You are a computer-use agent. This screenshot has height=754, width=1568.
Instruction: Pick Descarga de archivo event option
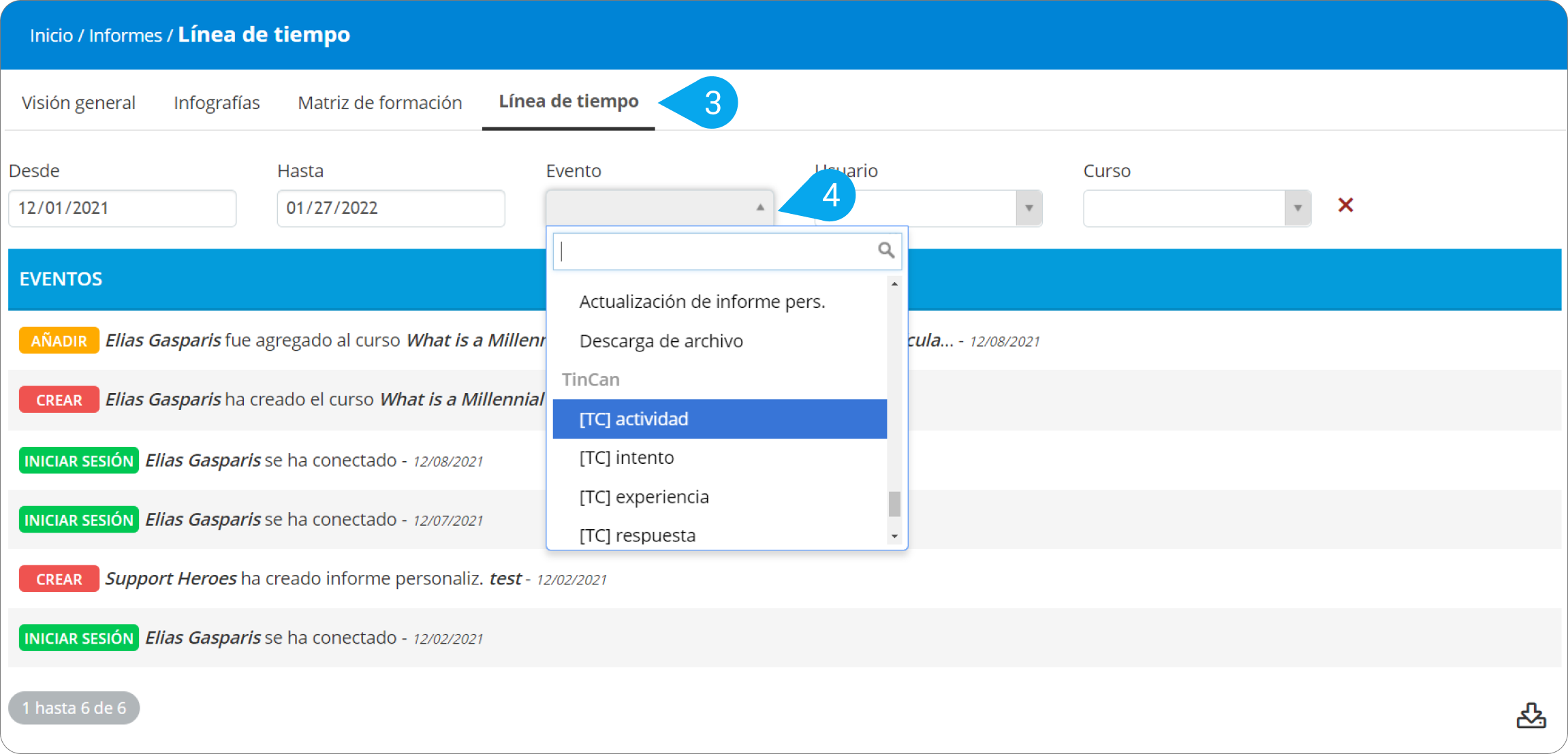point(661,341)
